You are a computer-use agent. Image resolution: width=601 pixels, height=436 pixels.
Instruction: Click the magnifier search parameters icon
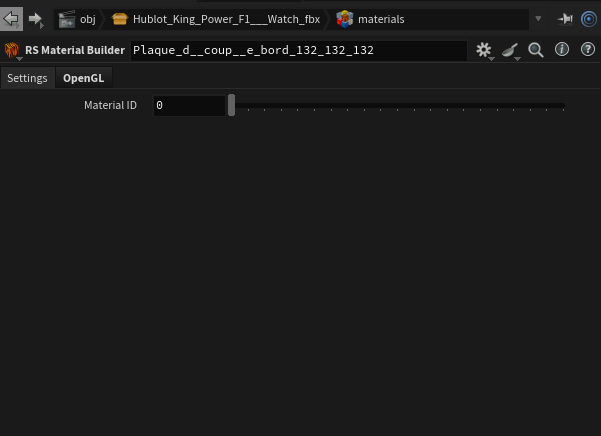tap(536, 50)
